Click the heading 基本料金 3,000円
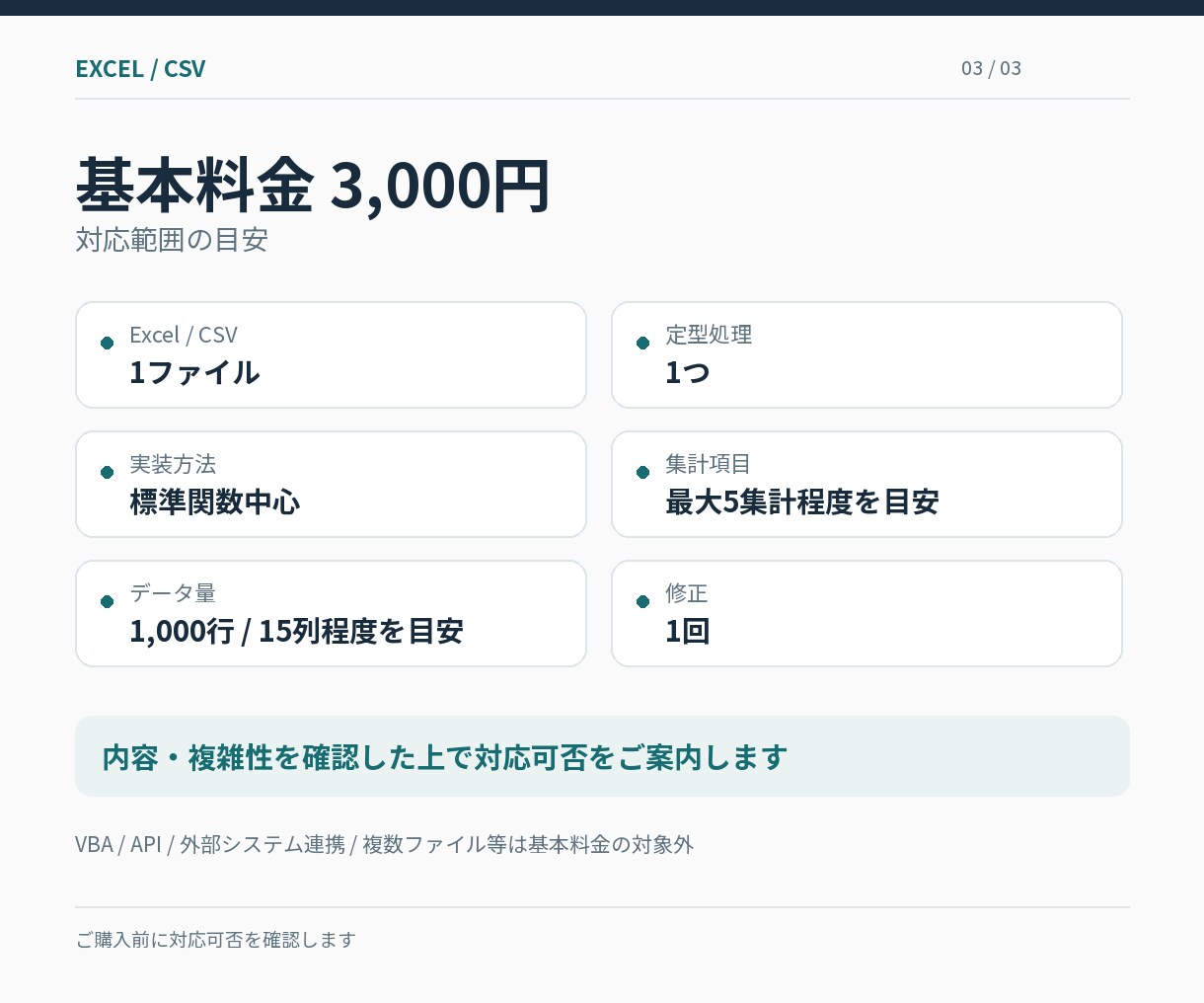Image resolution: width=1204 pixels, height=1003 pixels. click(313, 185)
